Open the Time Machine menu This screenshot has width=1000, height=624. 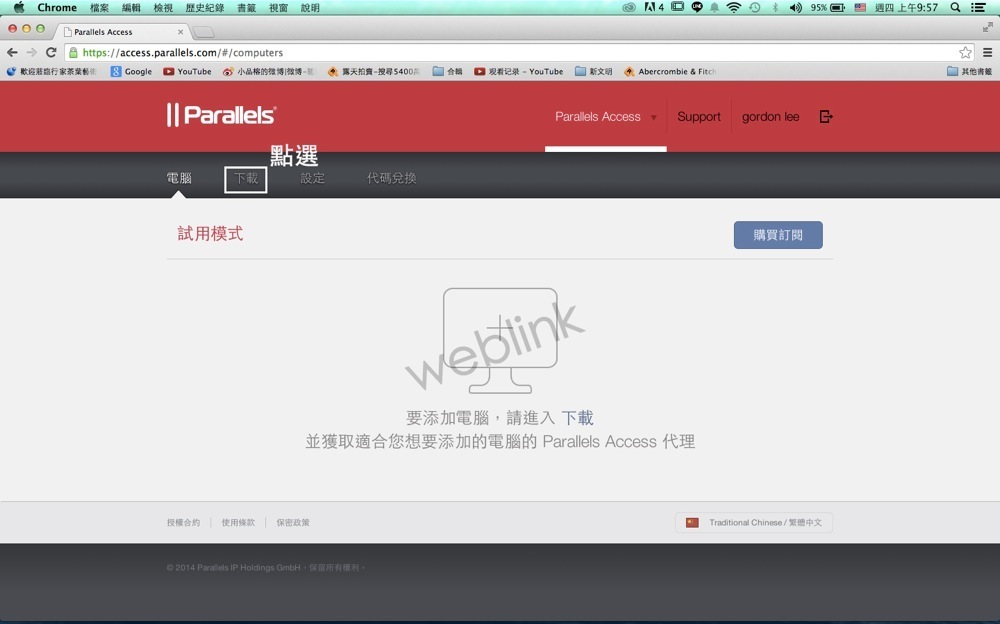tap(754, 8)
